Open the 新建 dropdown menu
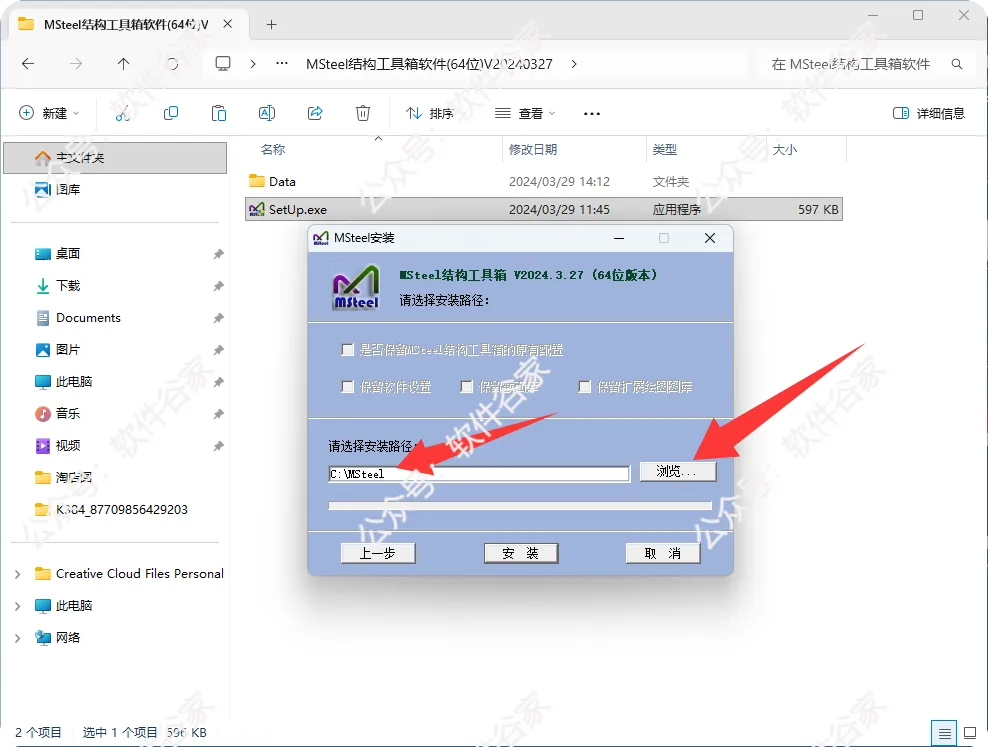 49,113
